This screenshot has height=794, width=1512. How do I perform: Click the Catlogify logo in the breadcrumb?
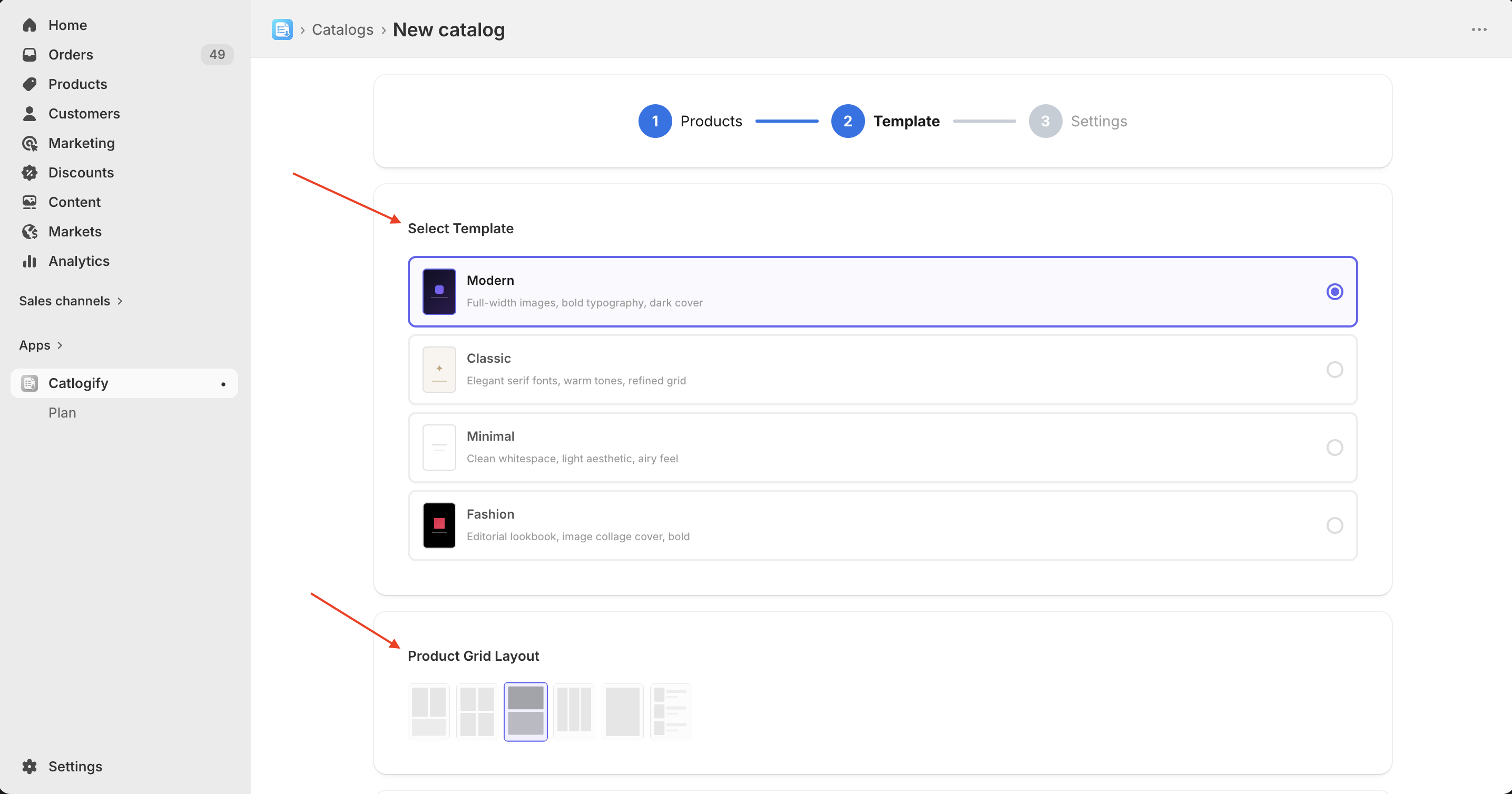282,29
